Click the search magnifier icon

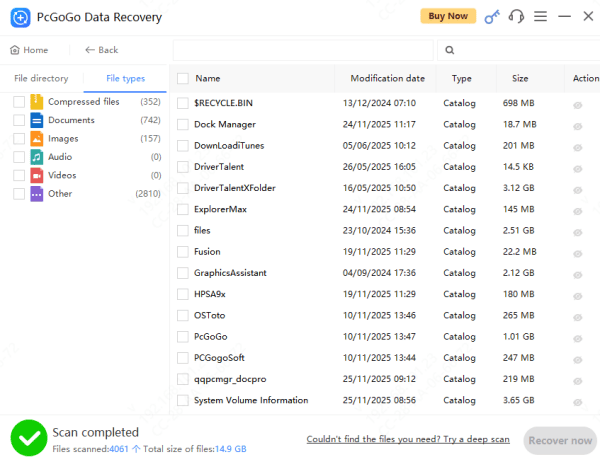tap(450, 49)
